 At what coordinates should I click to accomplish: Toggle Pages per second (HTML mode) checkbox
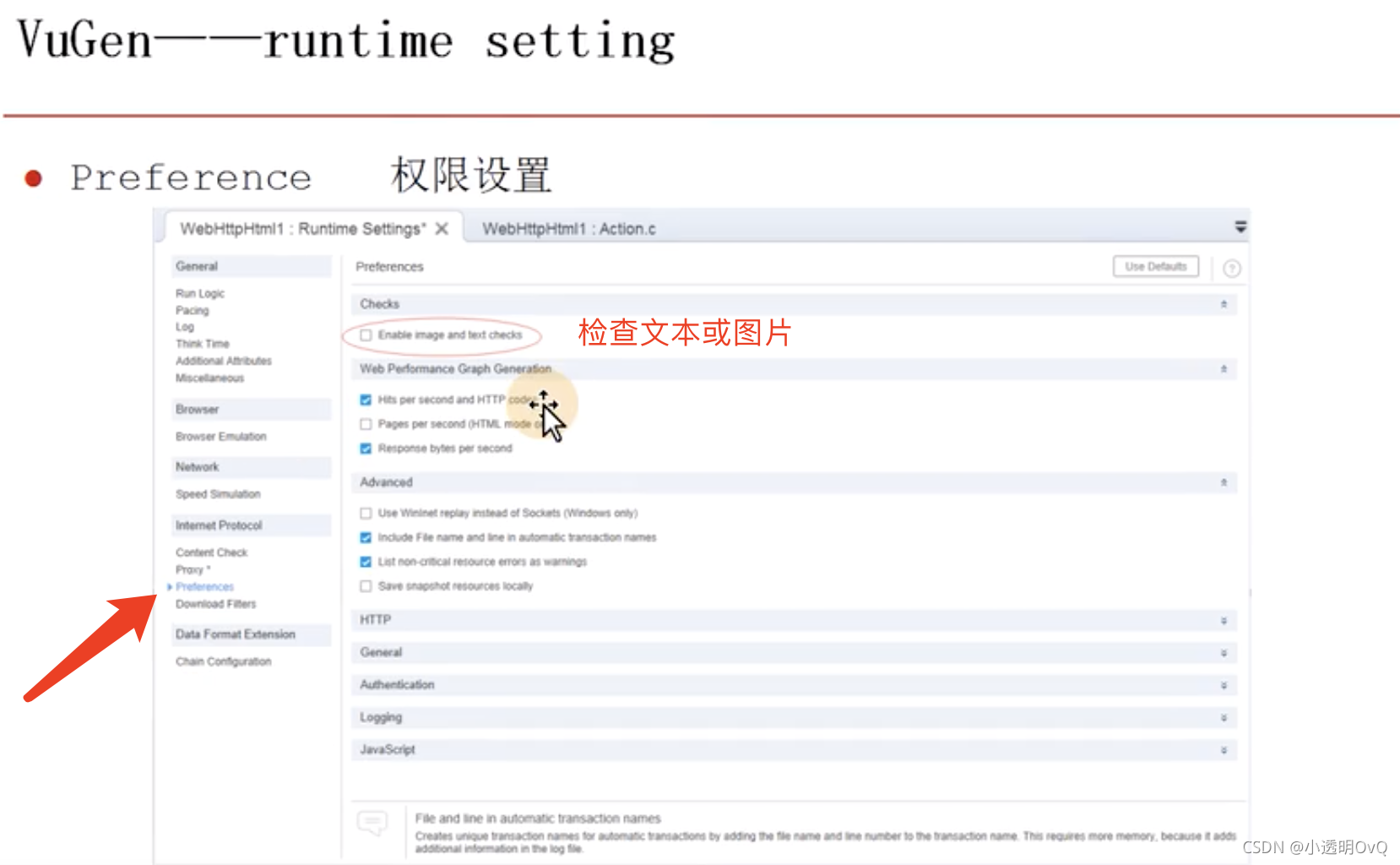[x=366, y=424]
